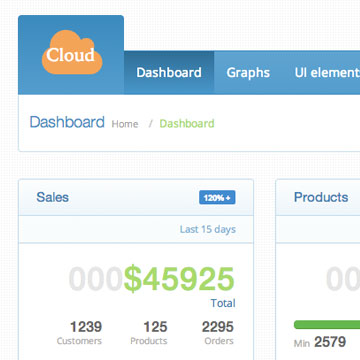Screen dimensions: 360x360
Task: Click the Products panel title
Action: click(321, 197)
